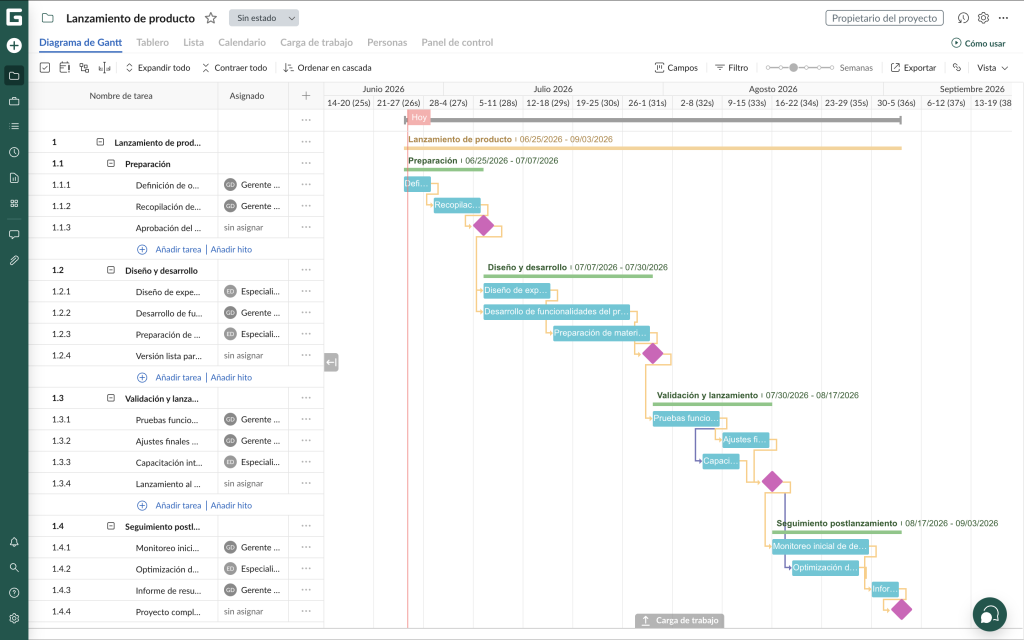Switch to the Carga de trabajo tab
This screenshot has height=640, width=1024.
[x=316, y=42]
